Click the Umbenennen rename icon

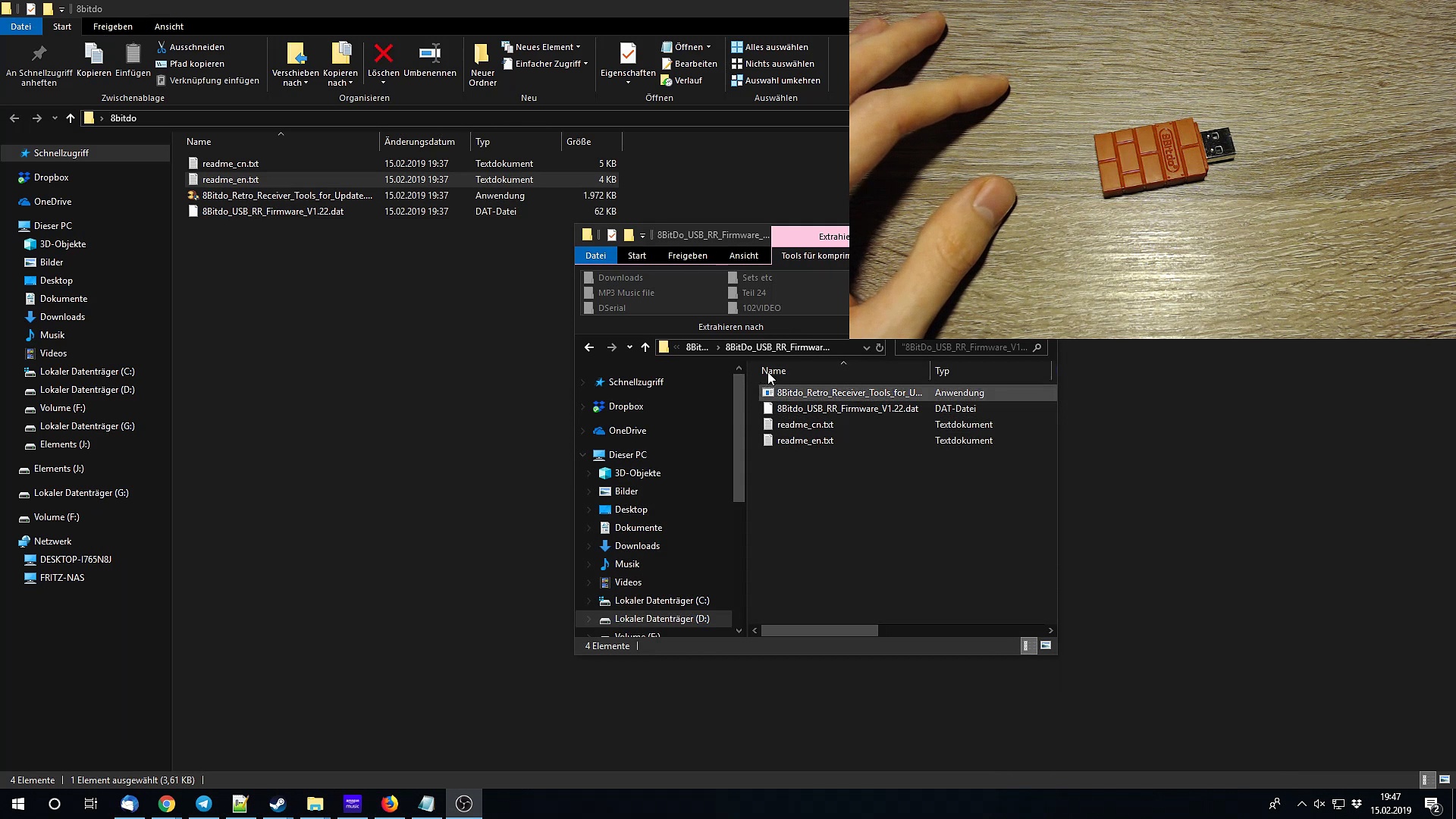[429, 54]
